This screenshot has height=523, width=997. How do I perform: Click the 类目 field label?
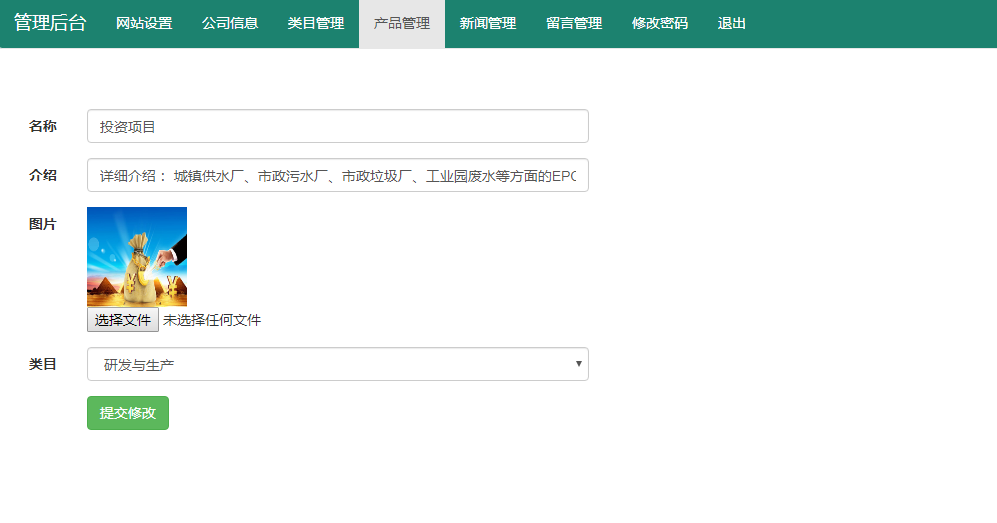(43, 364)
